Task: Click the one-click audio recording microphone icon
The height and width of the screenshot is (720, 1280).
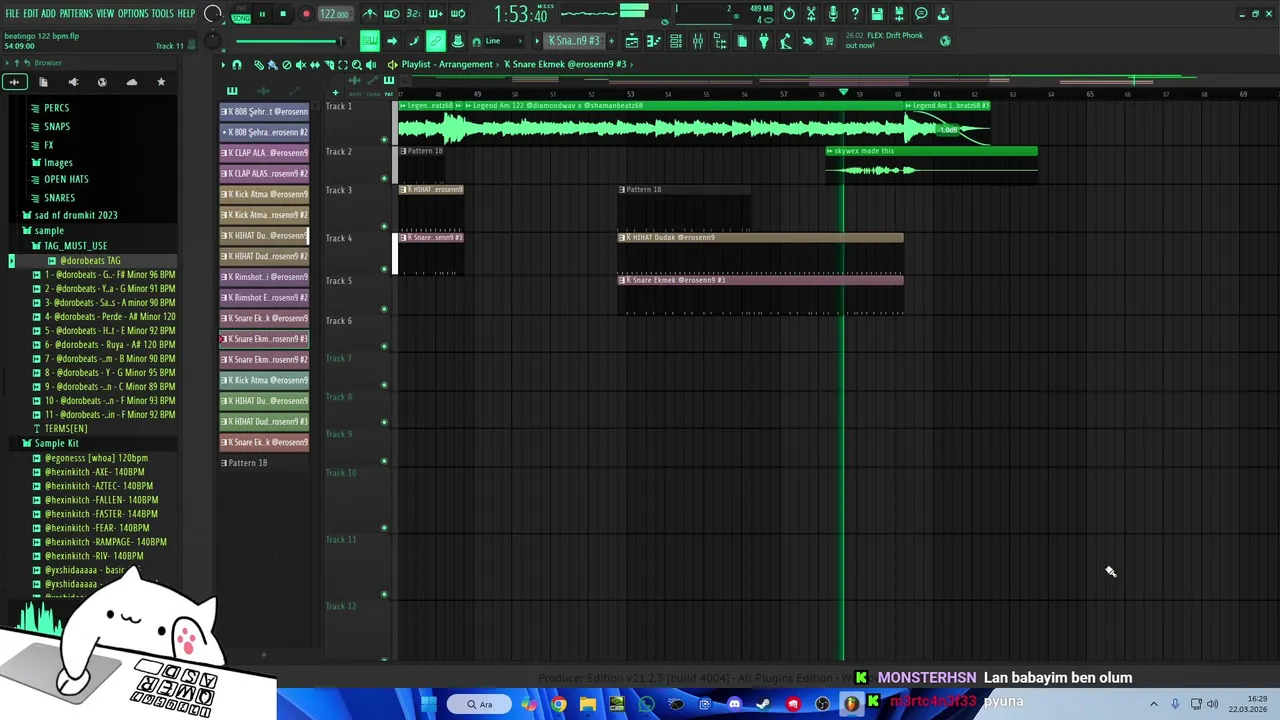Action: click(833, 14)
